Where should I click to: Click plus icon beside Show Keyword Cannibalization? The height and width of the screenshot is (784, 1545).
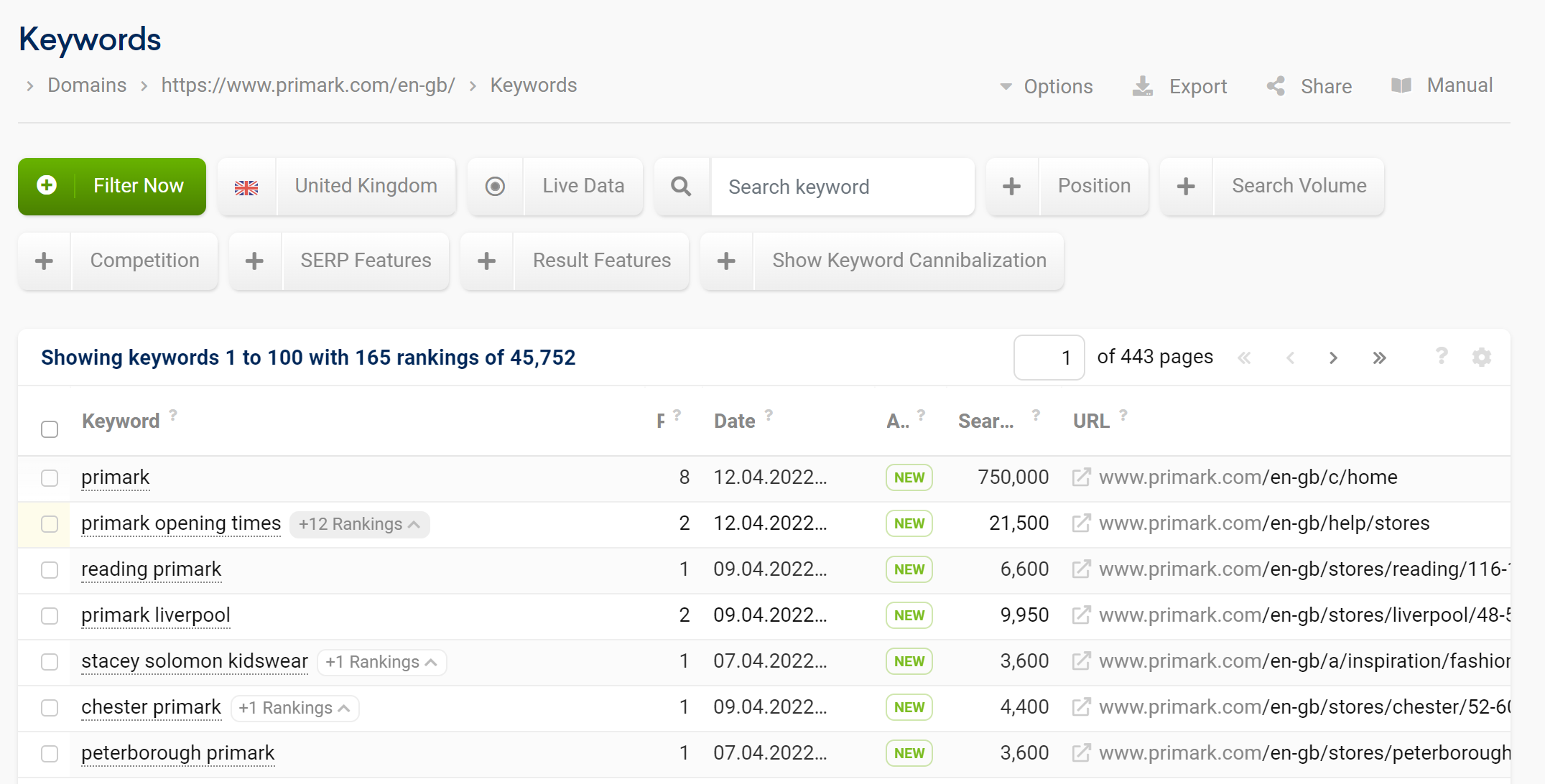(726, 261)
